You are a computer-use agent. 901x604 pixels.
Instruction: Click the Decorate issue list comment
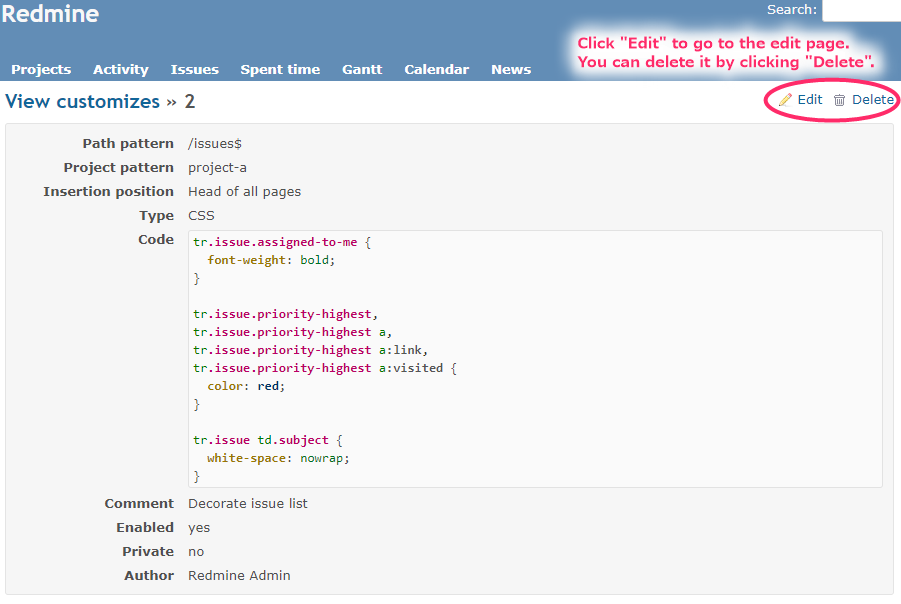[248, 504]
